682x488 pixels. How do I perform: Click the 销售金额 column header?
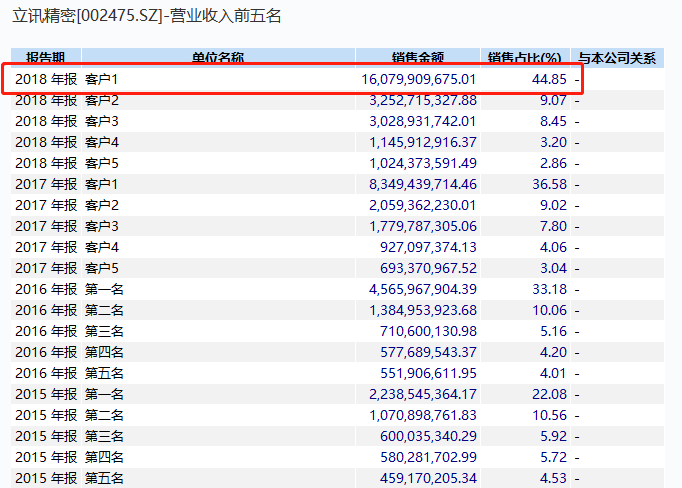(418, 58)
